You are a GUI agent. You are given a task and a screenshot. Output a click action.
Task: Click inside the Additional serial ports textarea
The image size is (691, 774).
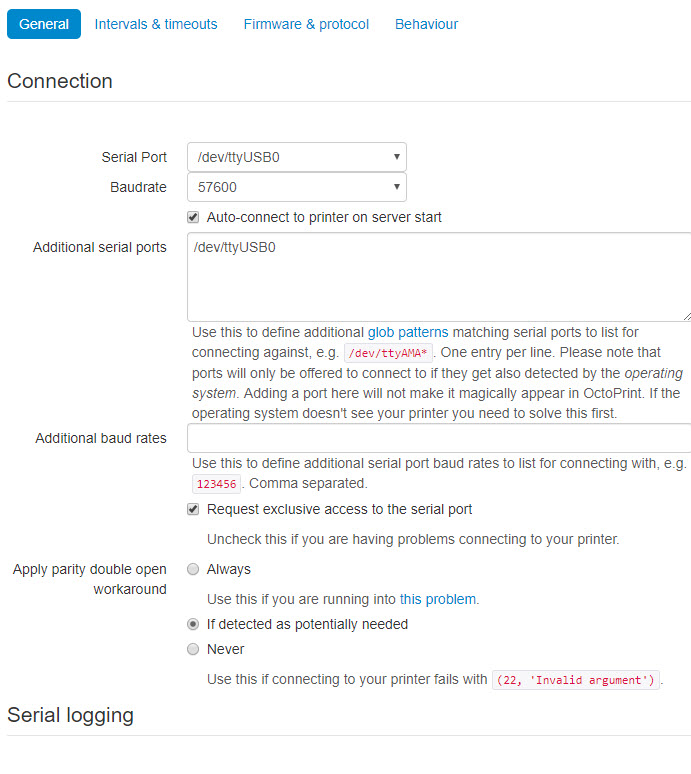click(x=439, y=277)
